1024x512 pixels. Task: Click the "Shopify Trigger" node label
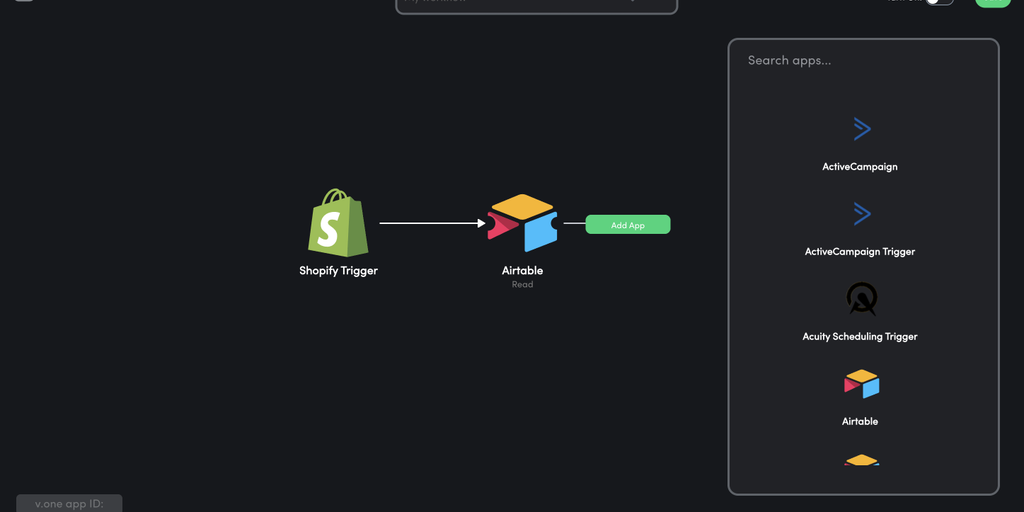click(338, 270)
